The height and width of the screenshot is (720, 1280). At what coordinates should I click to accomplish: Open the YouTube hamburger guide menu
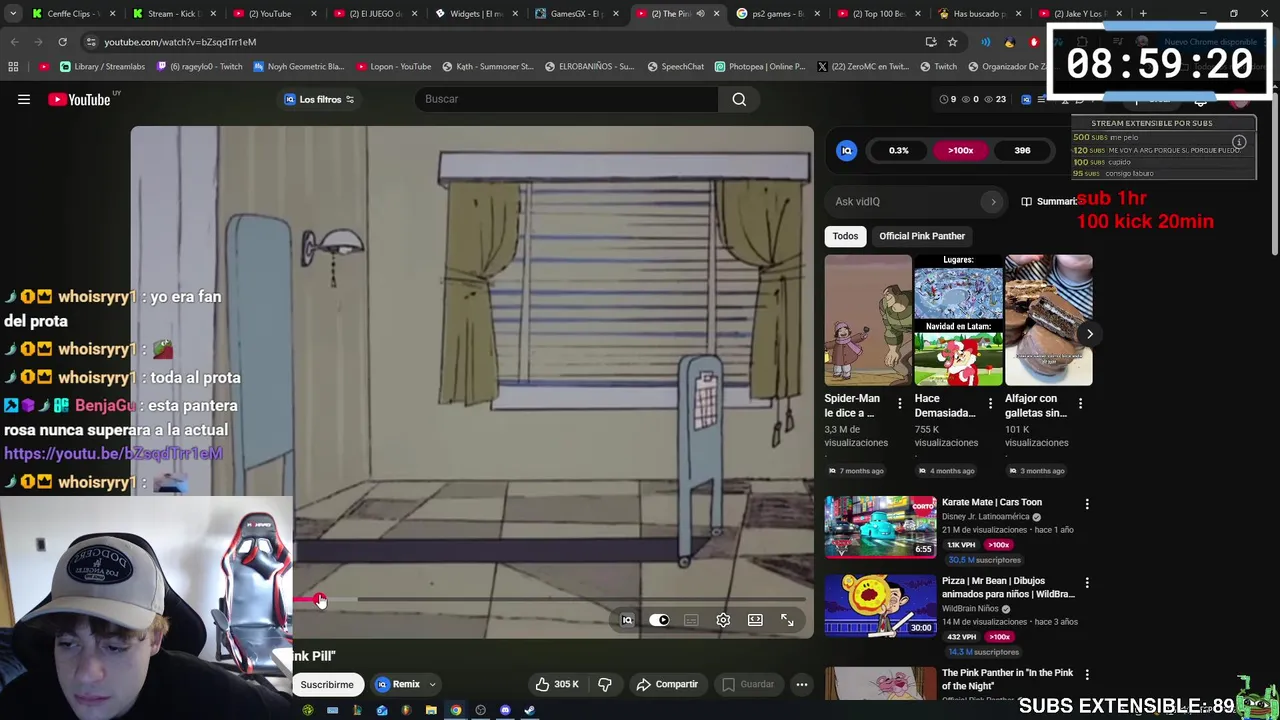tap(24, 99)
